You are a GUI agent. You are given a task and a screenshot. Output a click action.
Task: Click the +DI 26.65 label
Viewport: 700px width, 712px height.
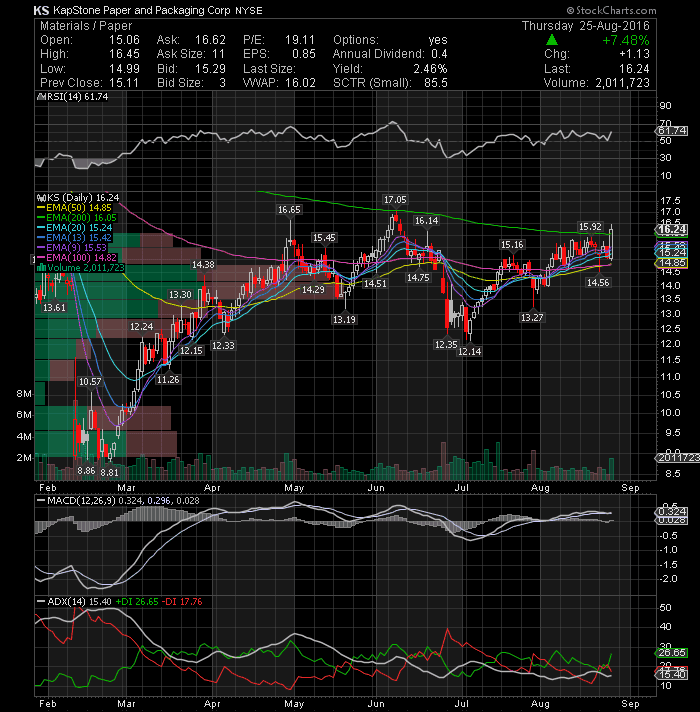click(137, 602)
